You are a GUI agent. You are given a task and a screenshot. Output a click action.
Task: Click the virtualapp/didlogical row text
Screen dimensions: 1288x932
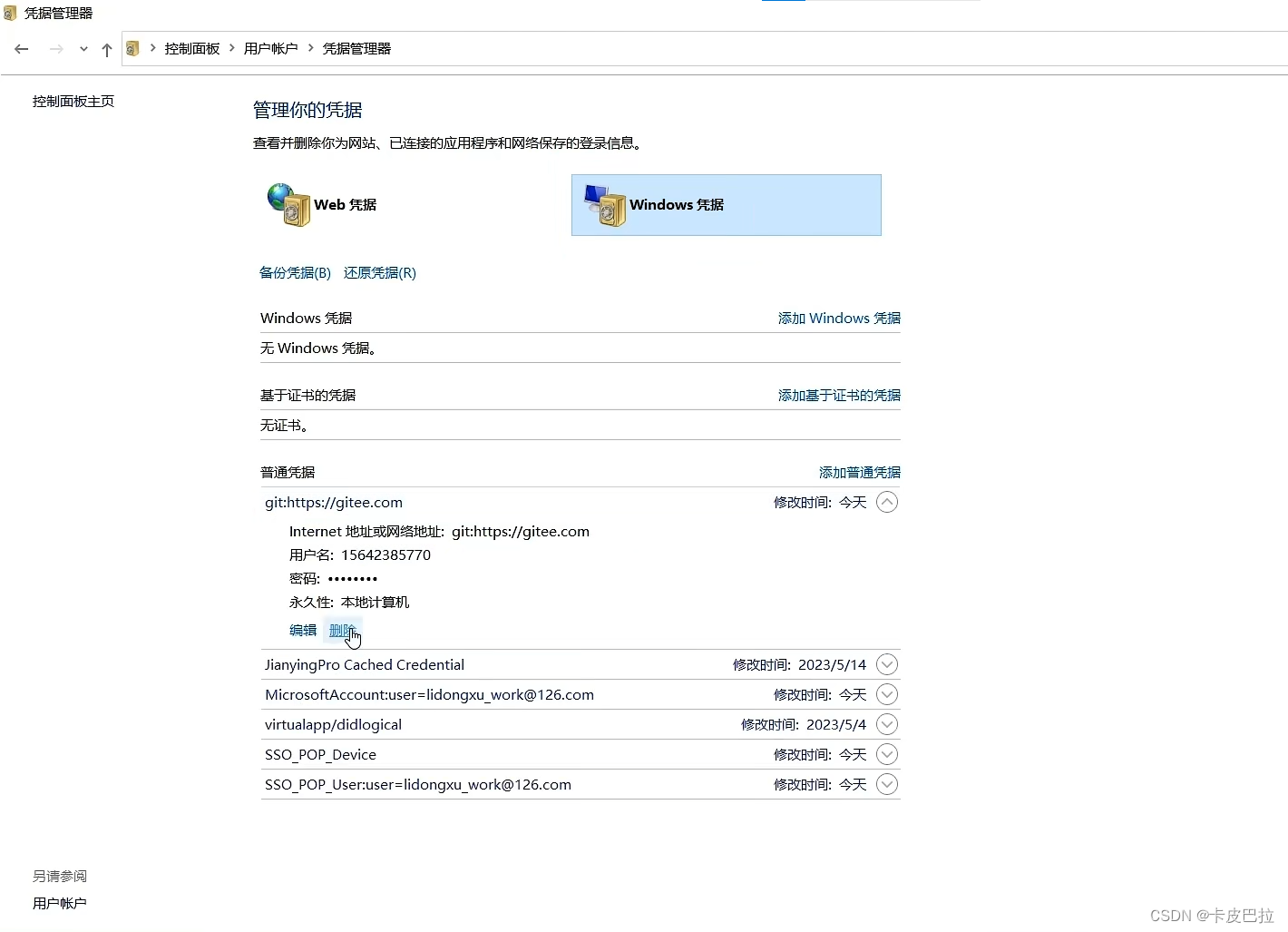click(x=334, y=725)
